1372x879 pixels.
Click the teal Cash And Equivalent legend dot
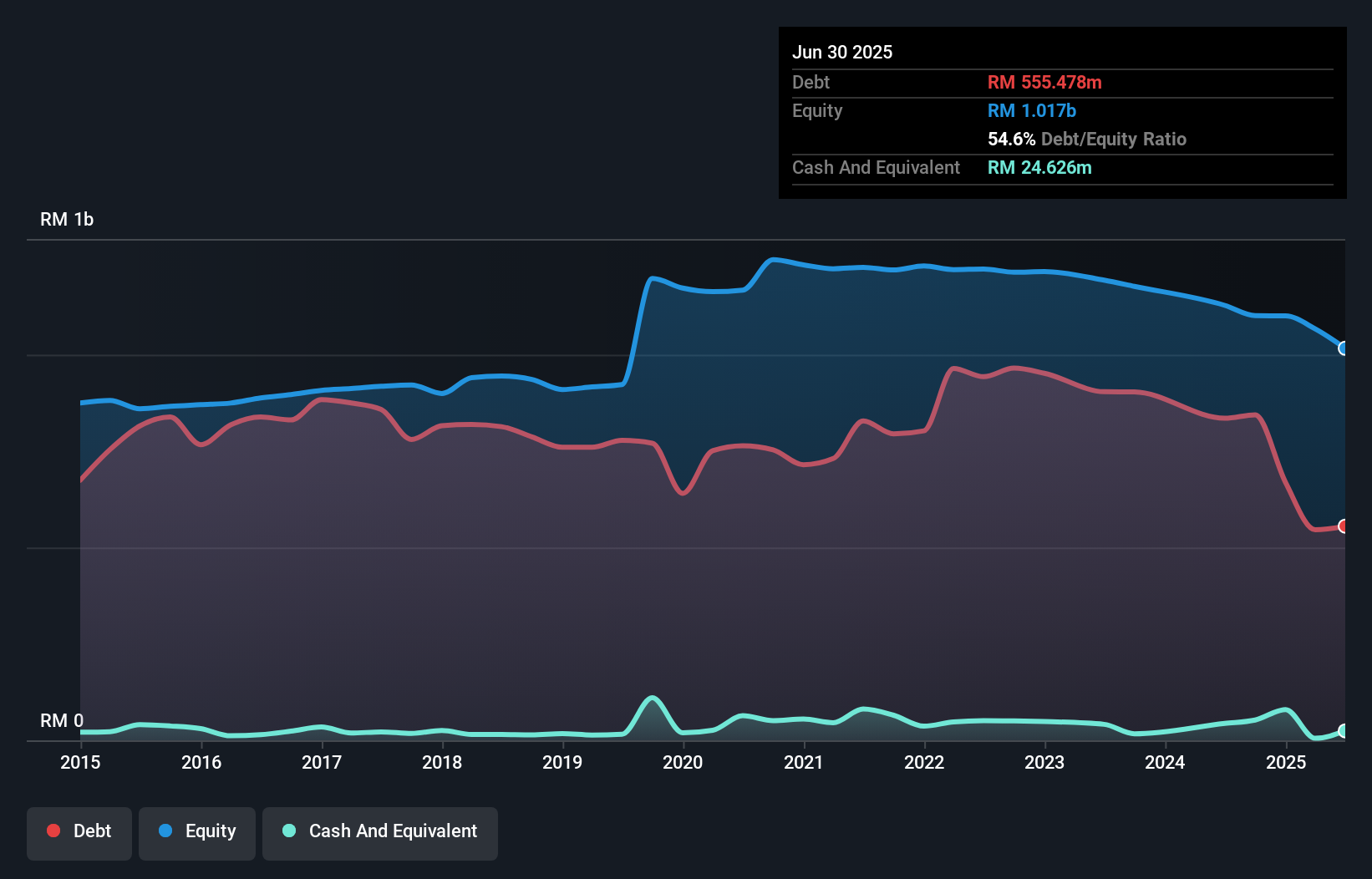click(288, 831)
